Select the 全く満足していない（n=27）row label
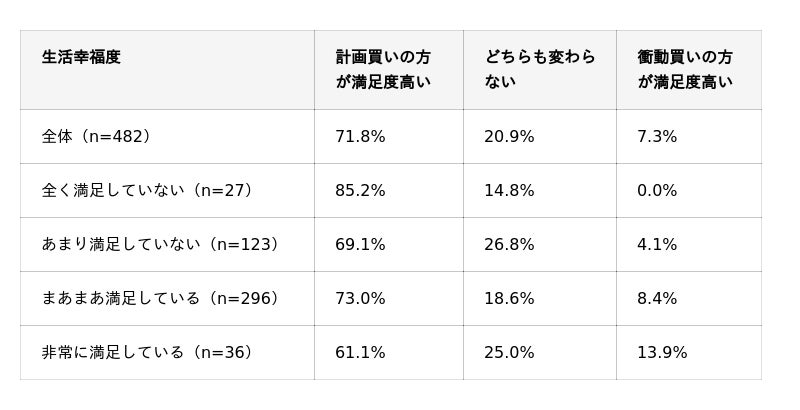 [150, 191]
